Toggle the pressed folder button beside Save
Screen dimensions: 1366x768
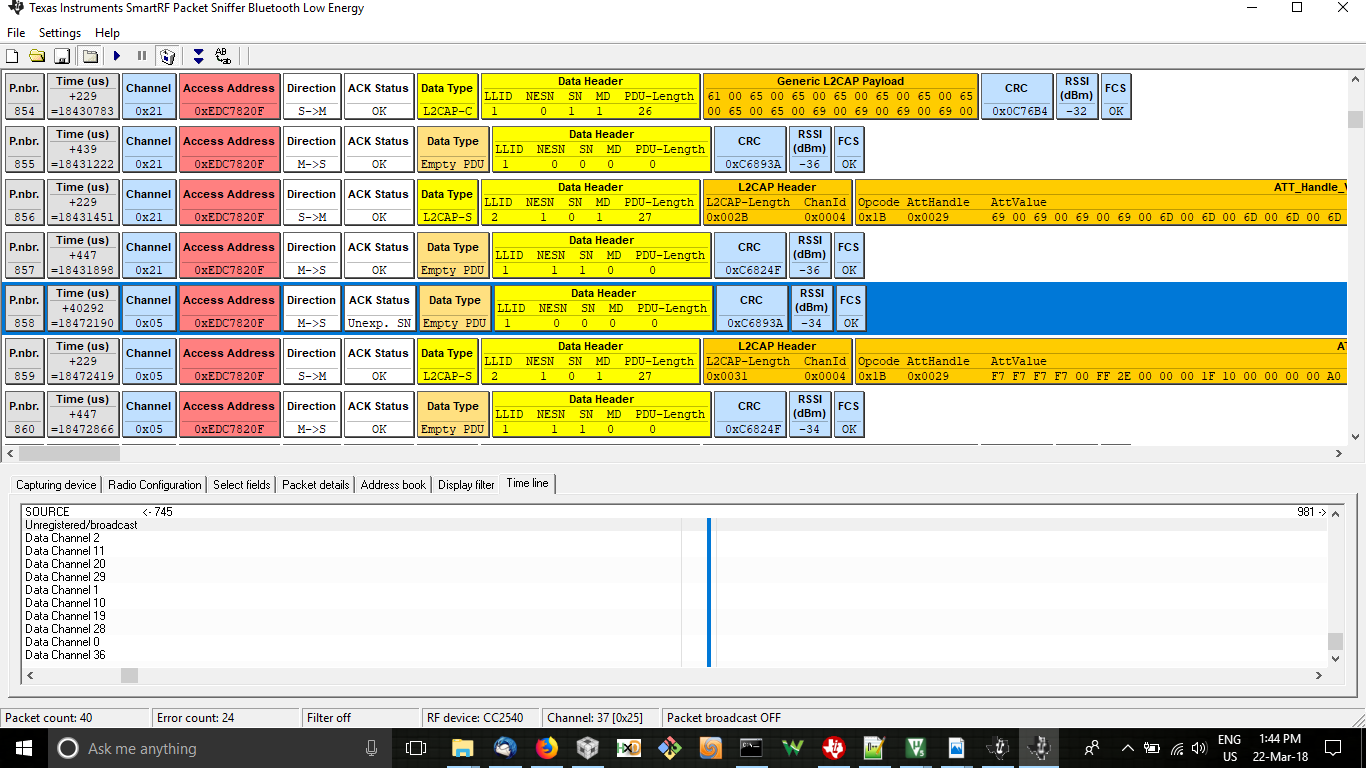tap(90, 56)
